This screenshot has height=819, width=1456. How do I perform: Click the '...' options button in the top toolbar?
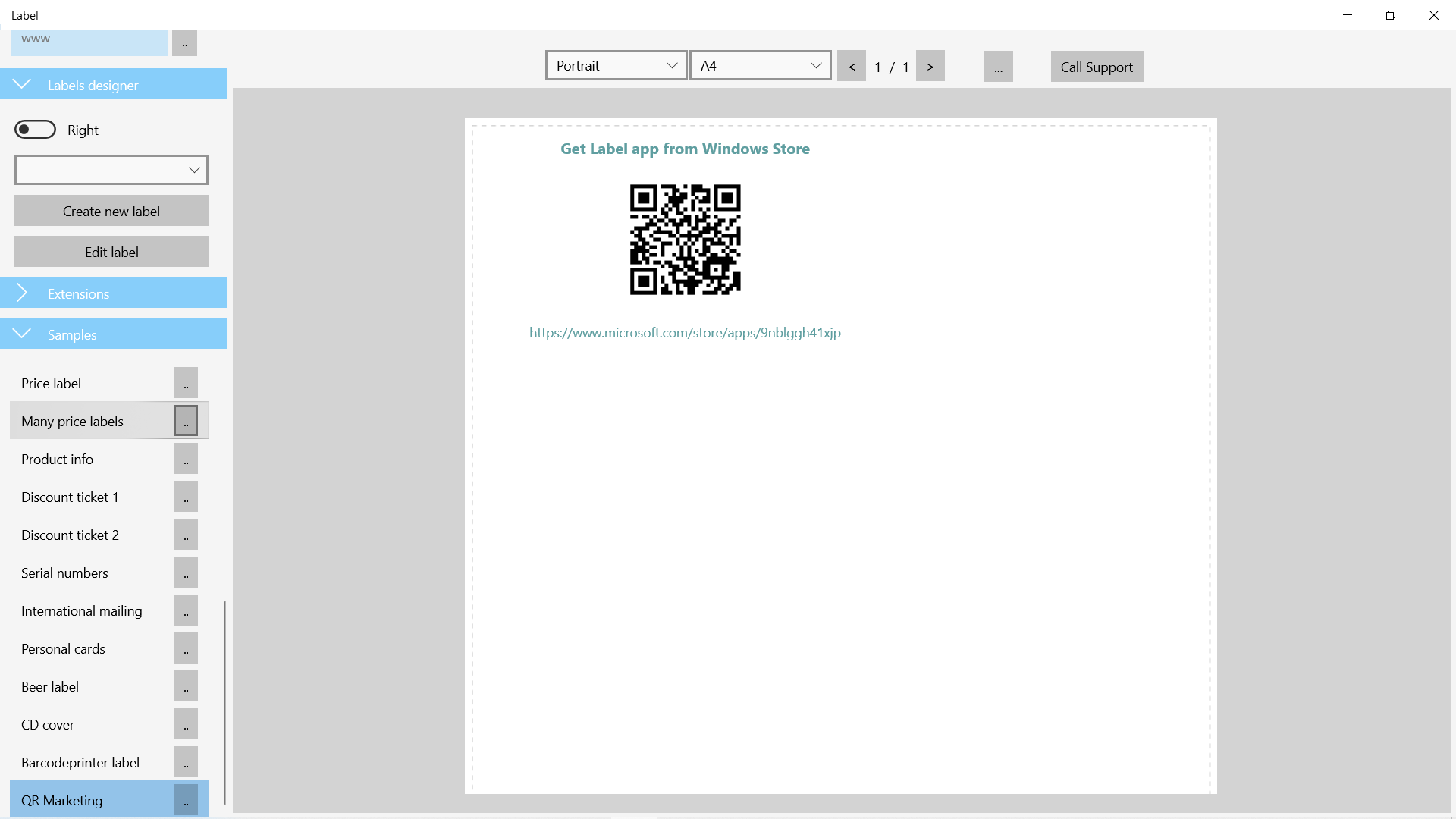click(998, 66)
